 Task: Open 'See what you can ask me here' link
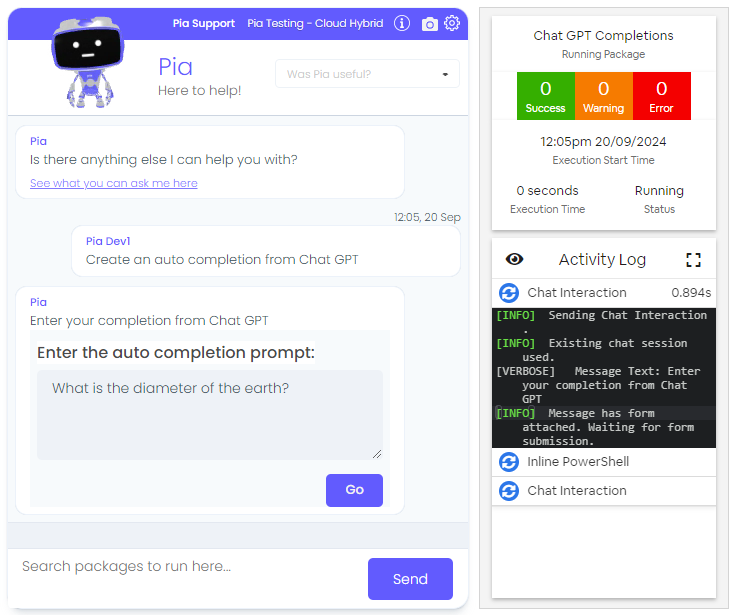113,183
